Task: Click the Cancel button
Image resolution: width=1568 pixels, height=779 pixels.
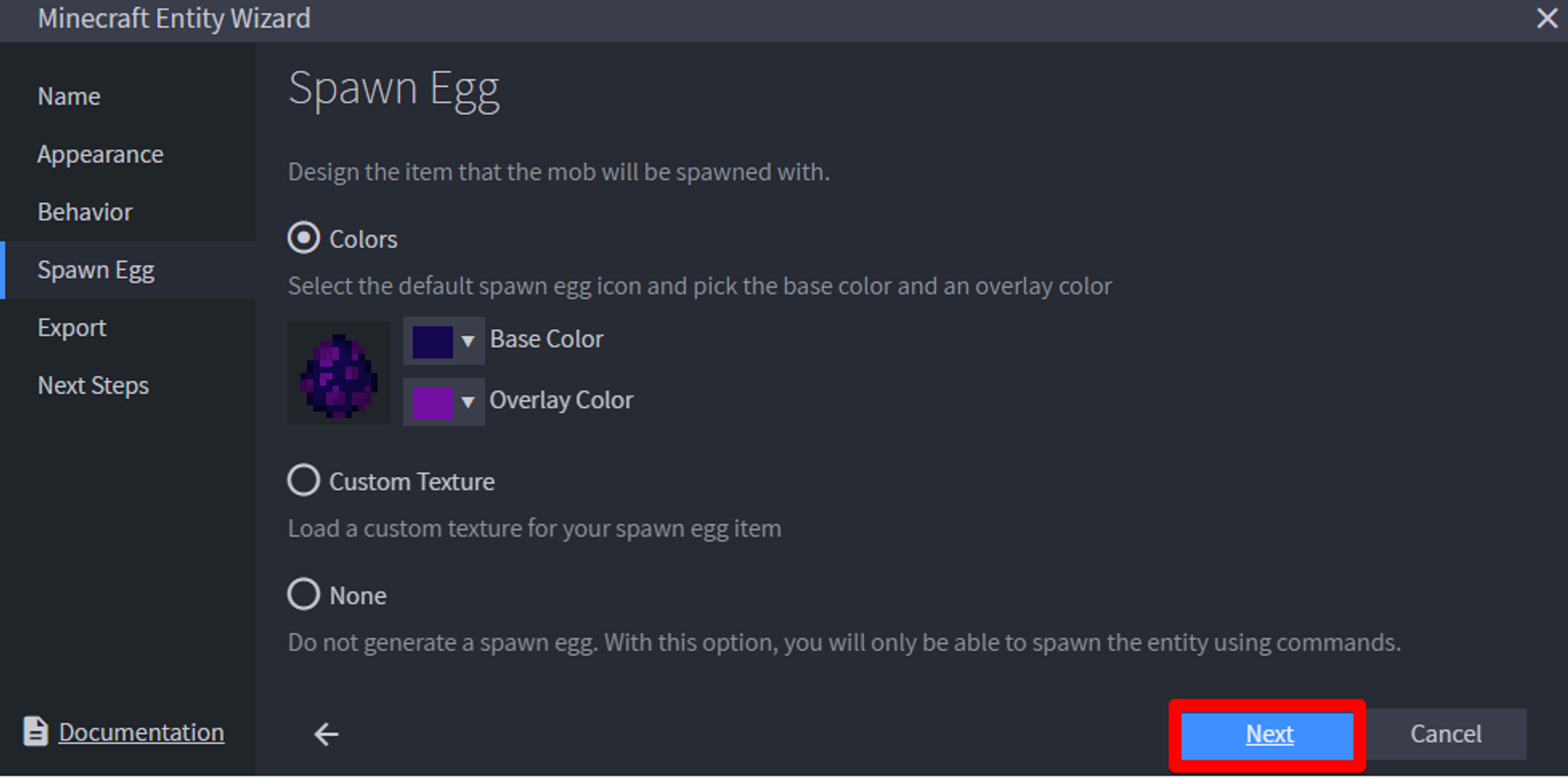Action: point(1446,734)
